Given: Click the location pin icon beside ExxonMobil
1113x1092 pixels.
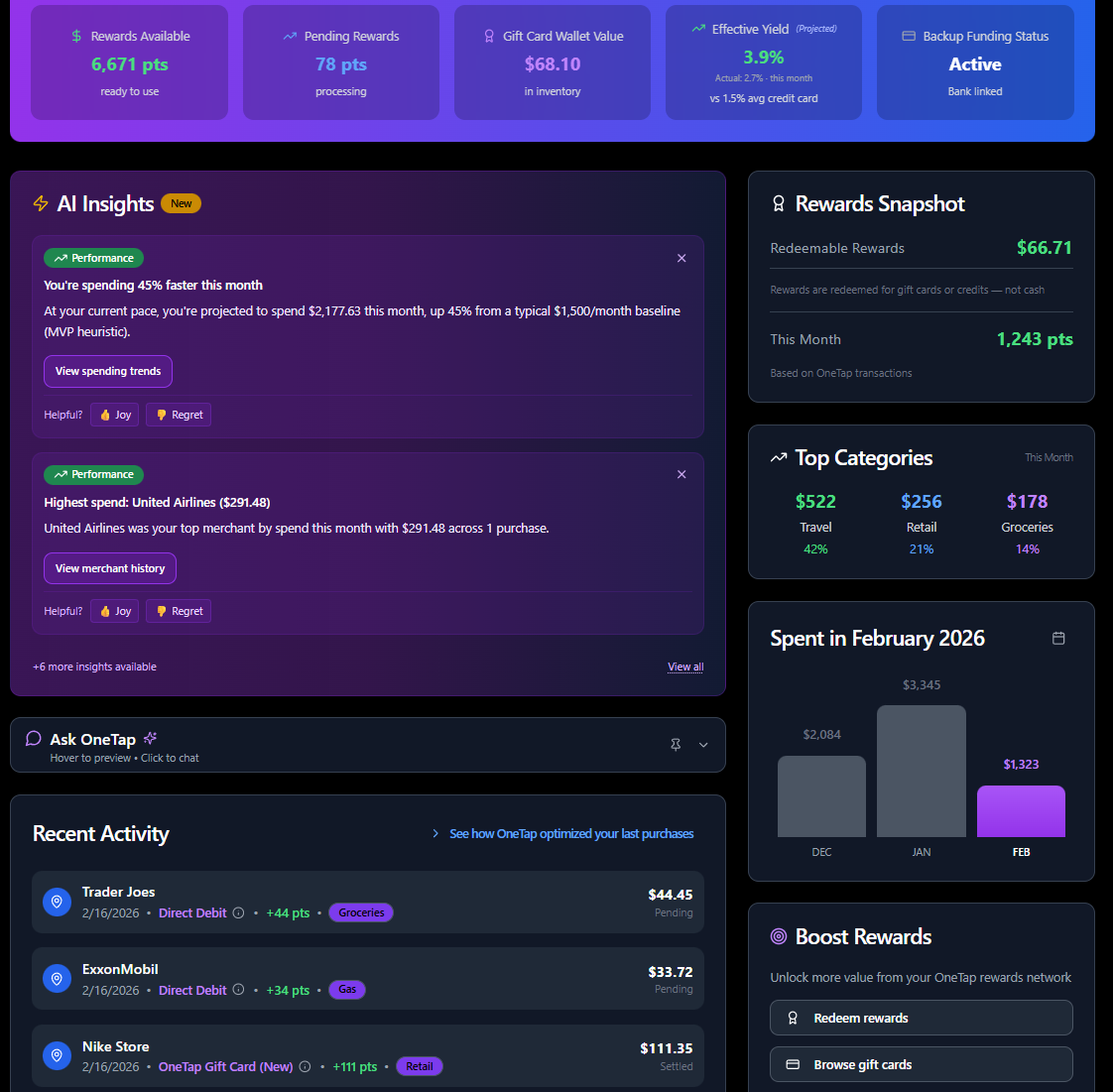Looking at the screenshot, I should tap(57, 978).
